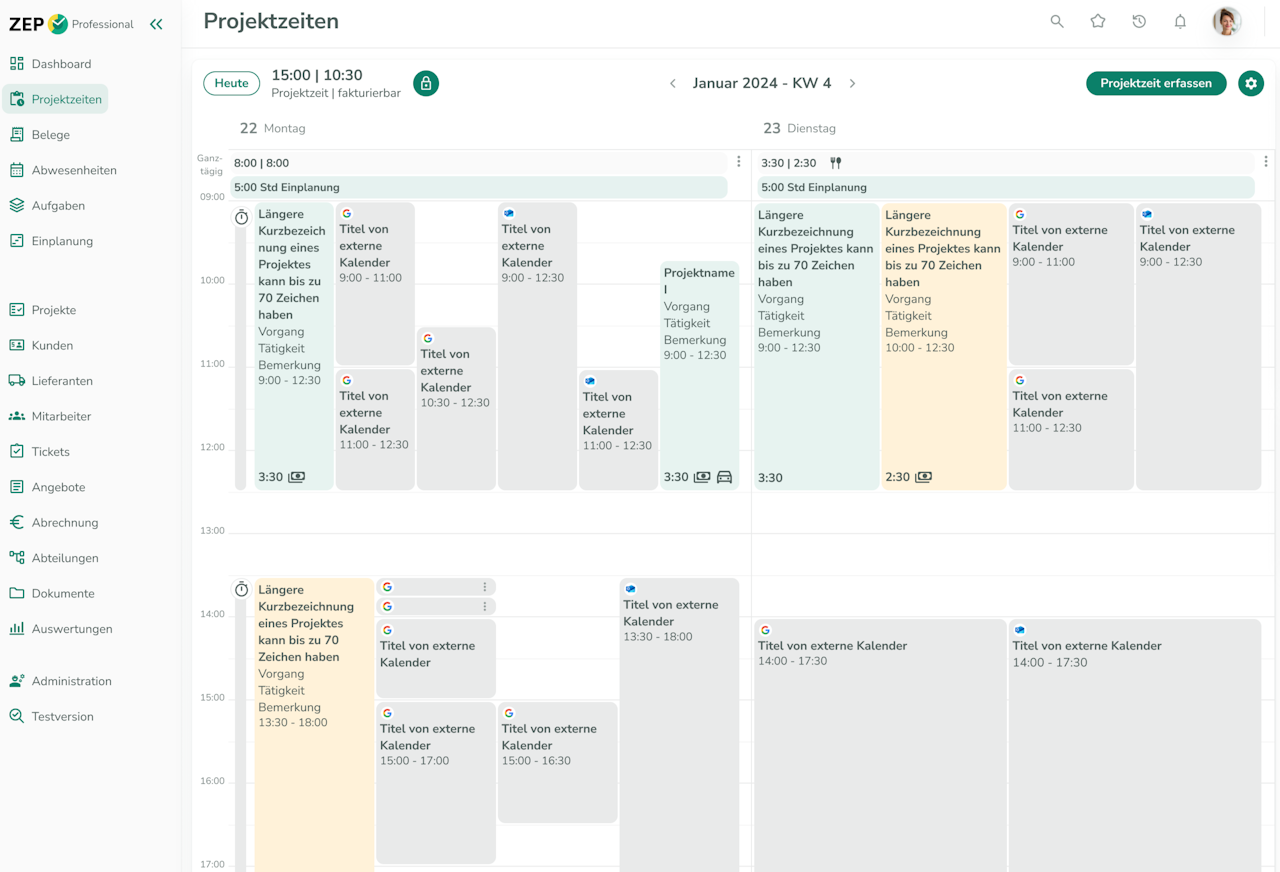Viewport: 1280px width, 872px height.
Task: Navigate to Abwesenheiten
Action: [x=74, y=170]
